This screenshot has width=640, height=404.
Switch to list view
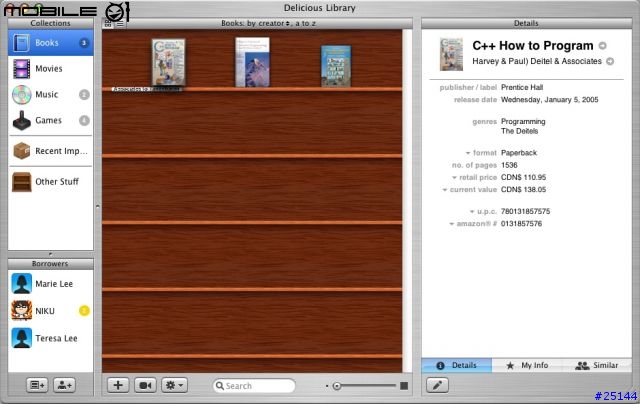tap(120, 24)
